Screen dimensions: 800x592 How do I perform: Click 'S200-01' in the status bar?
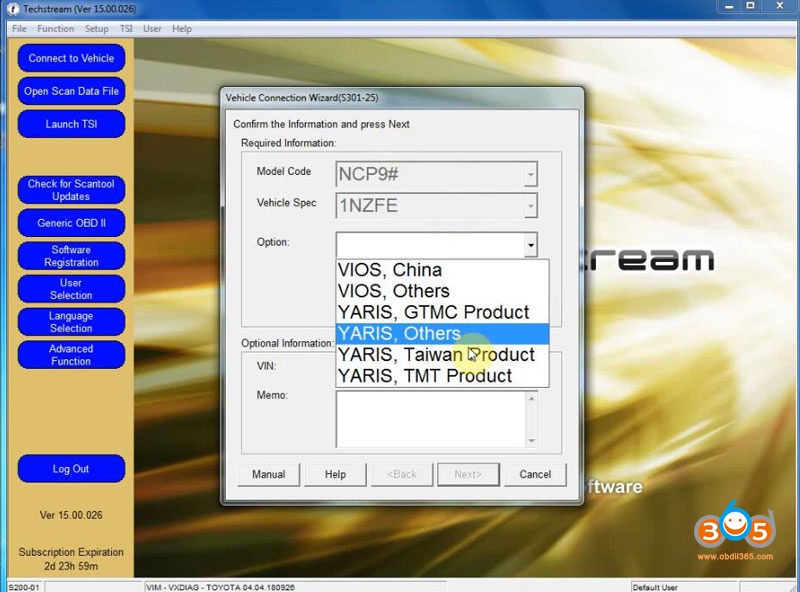pos(24,587)
